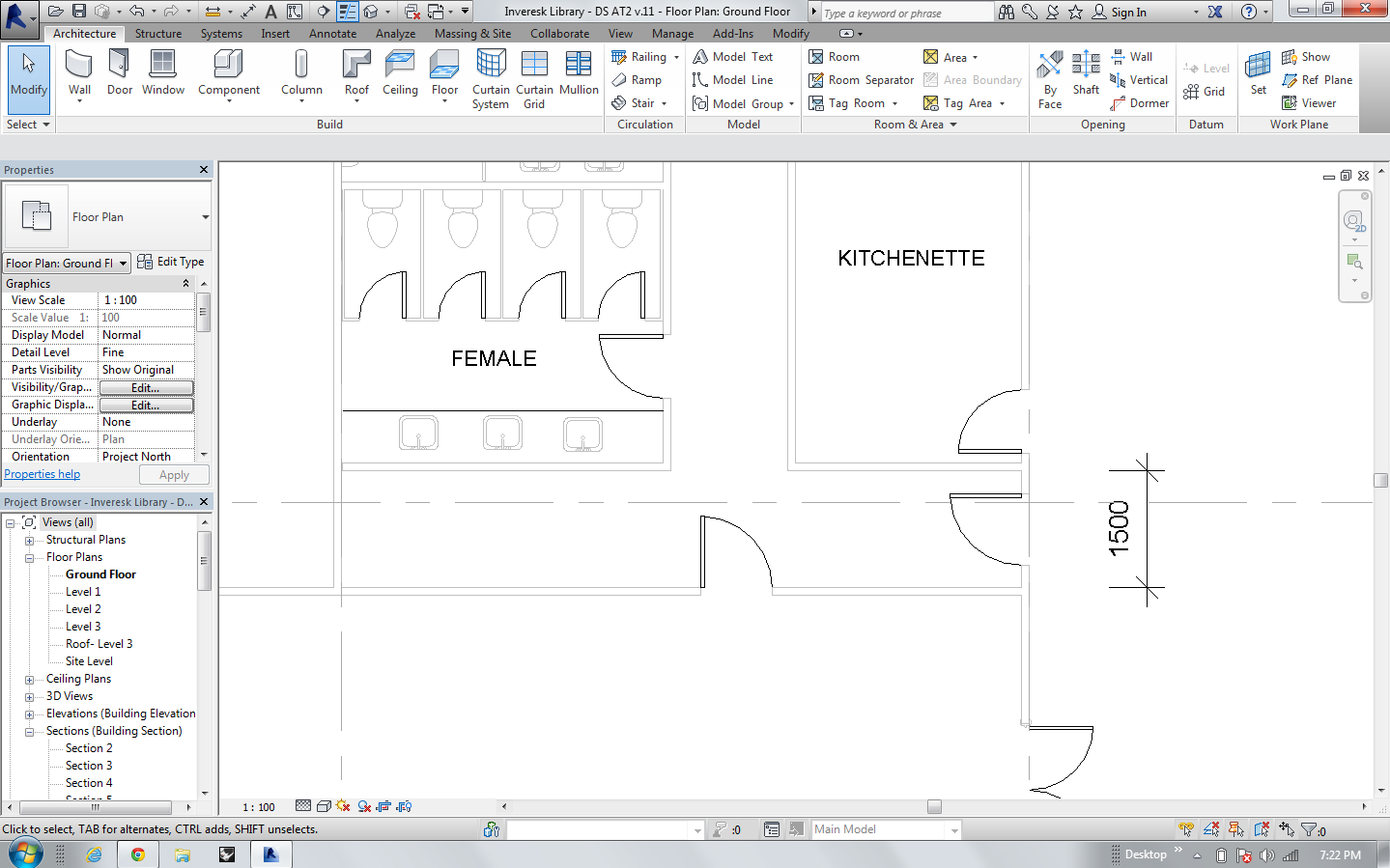
Task: Click the Component tool
Action: pyautogui.click(x=229, y=77)
